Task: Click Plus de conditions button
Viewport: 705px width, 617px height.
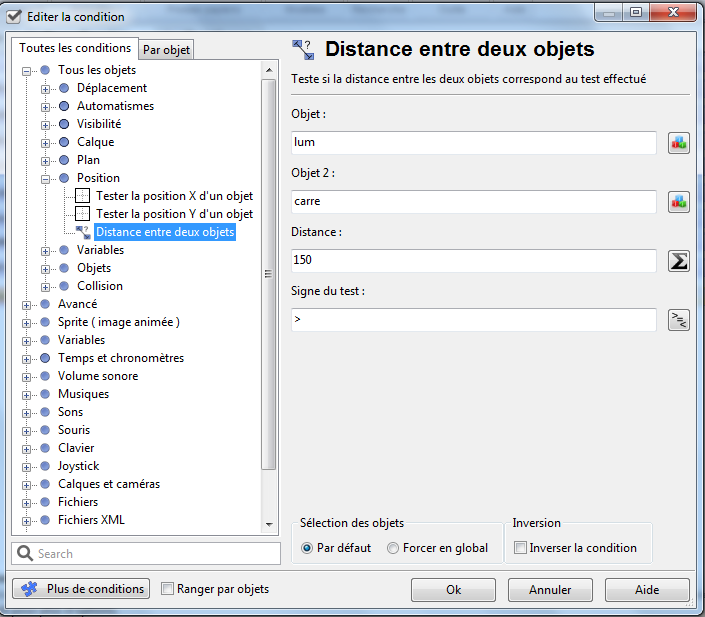Action: 81,589
